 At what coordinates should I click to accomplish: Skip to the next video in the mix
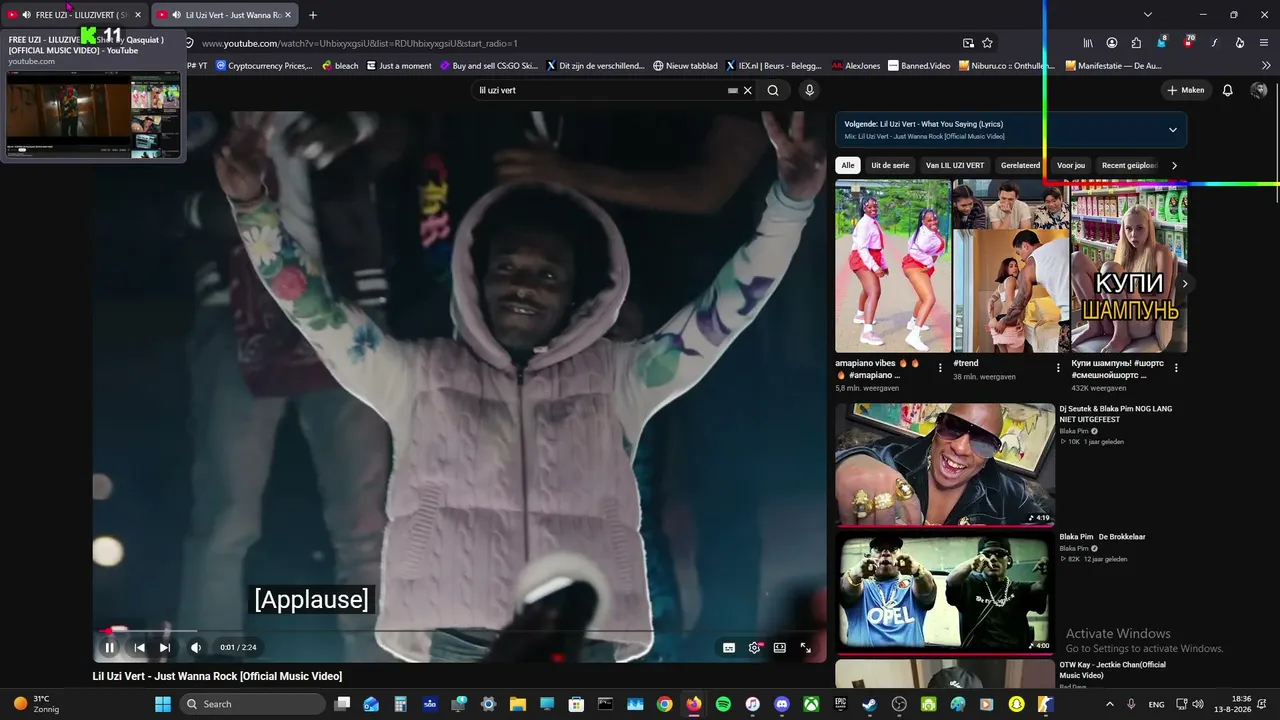point(165,647)
